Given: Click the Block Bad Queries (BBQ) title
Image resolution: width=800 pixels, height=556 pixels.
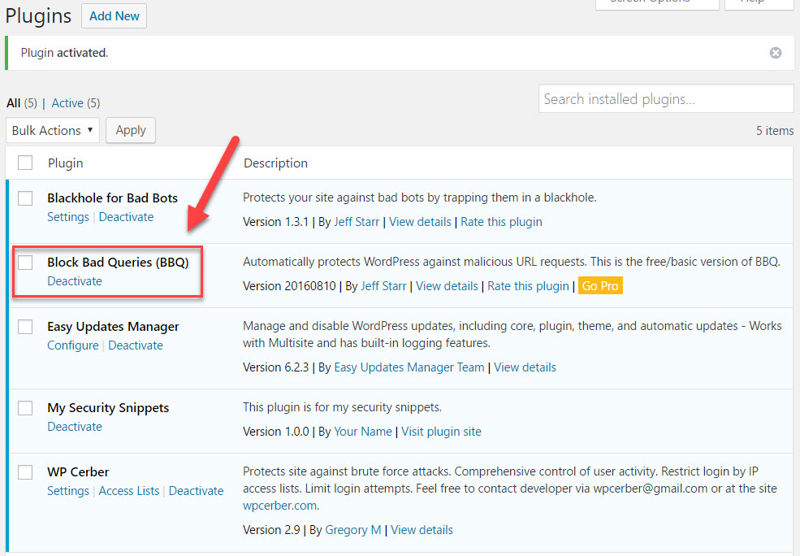Looking at the screenshot, I should click(118, 262).
